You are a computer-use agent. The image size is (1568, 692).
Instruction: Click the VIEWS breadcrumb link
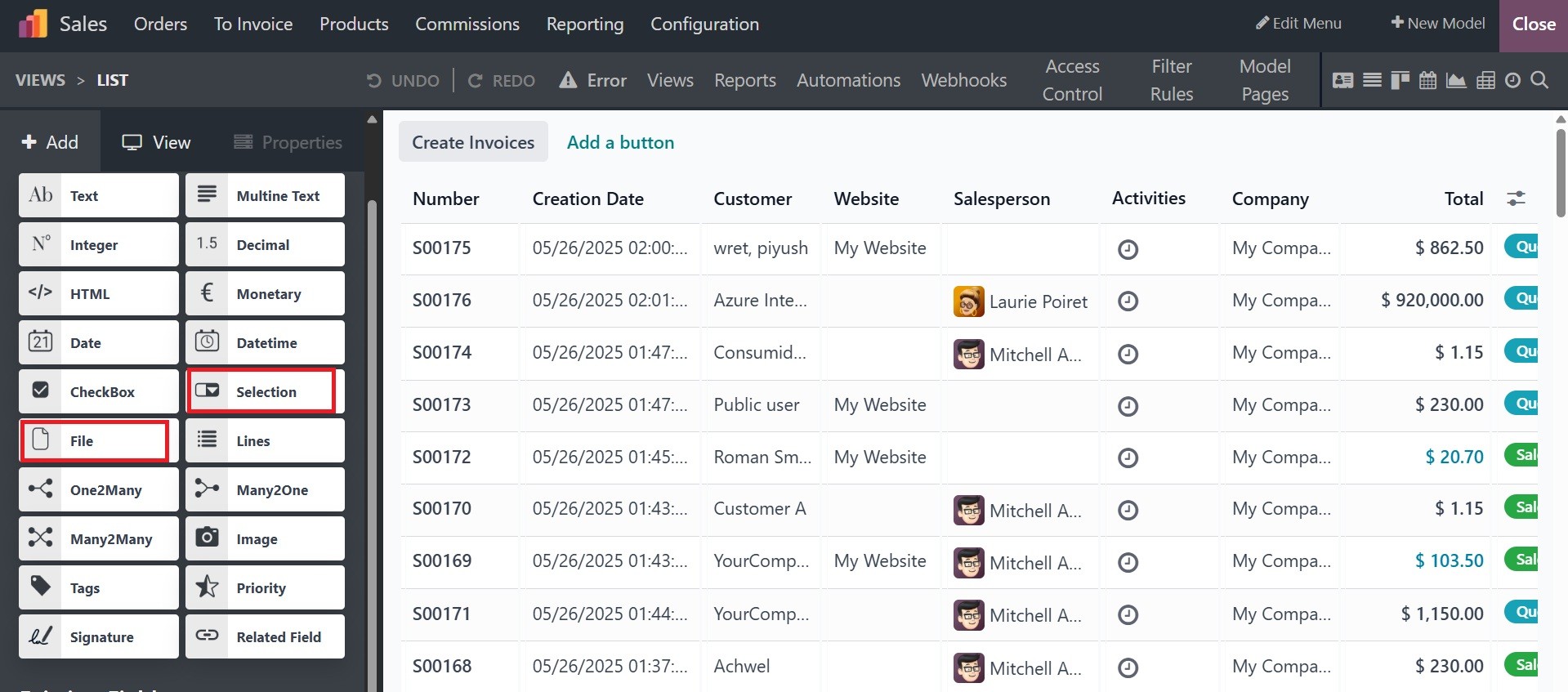(40, 80)
